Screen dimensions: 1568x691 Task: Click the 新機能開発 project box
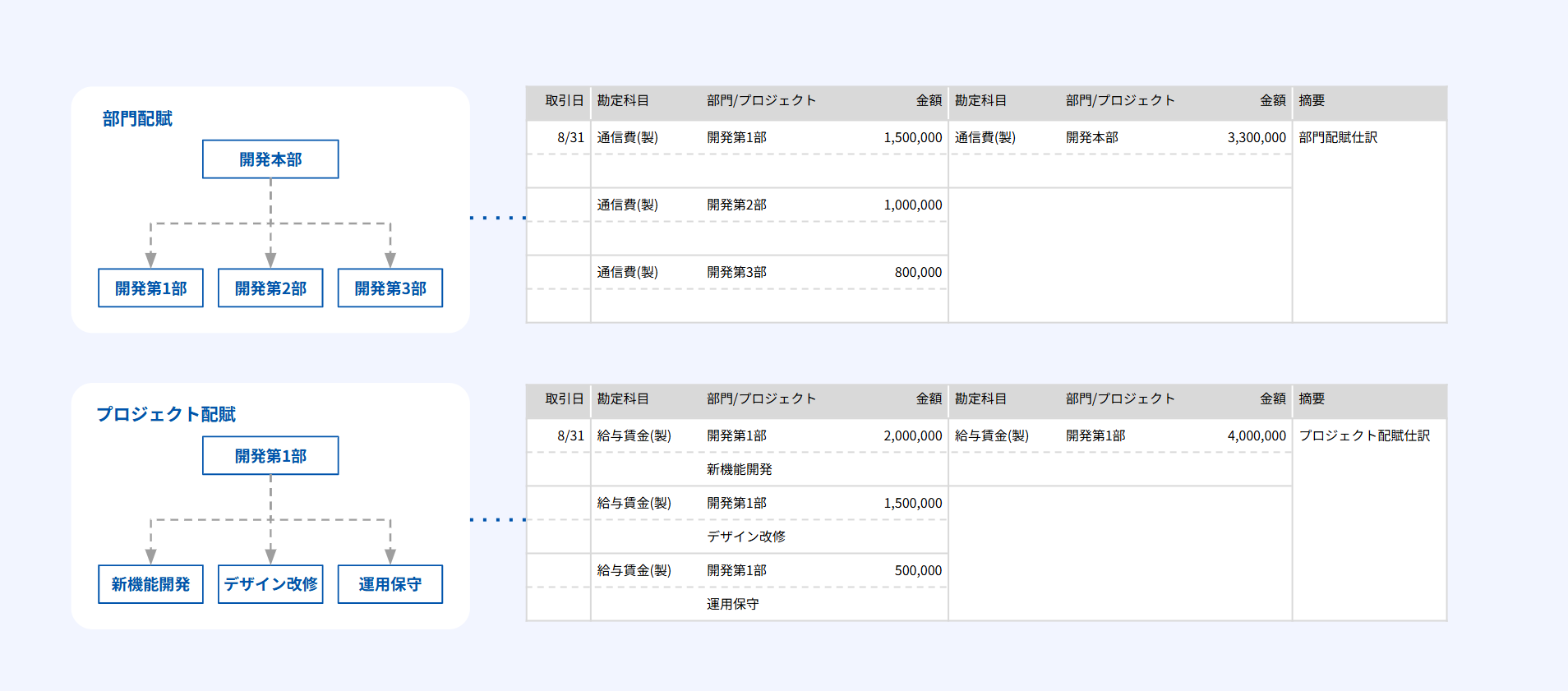[x=150, y=584]
